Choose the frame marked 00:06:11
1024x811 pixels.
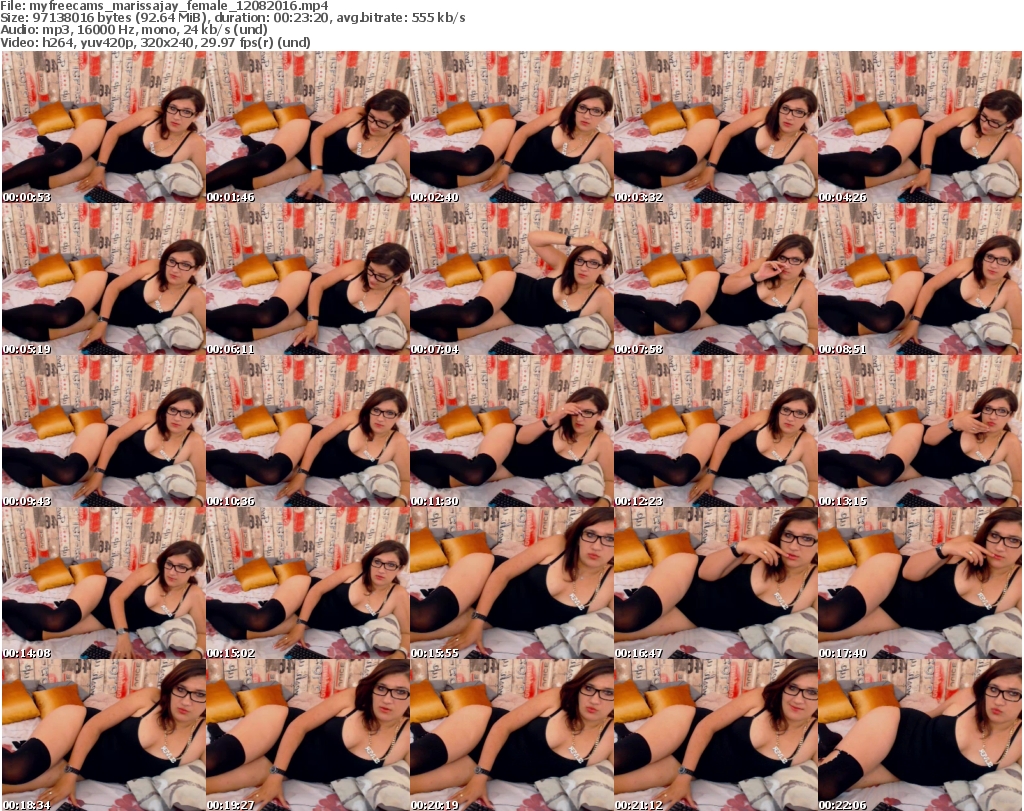[308, 279]
